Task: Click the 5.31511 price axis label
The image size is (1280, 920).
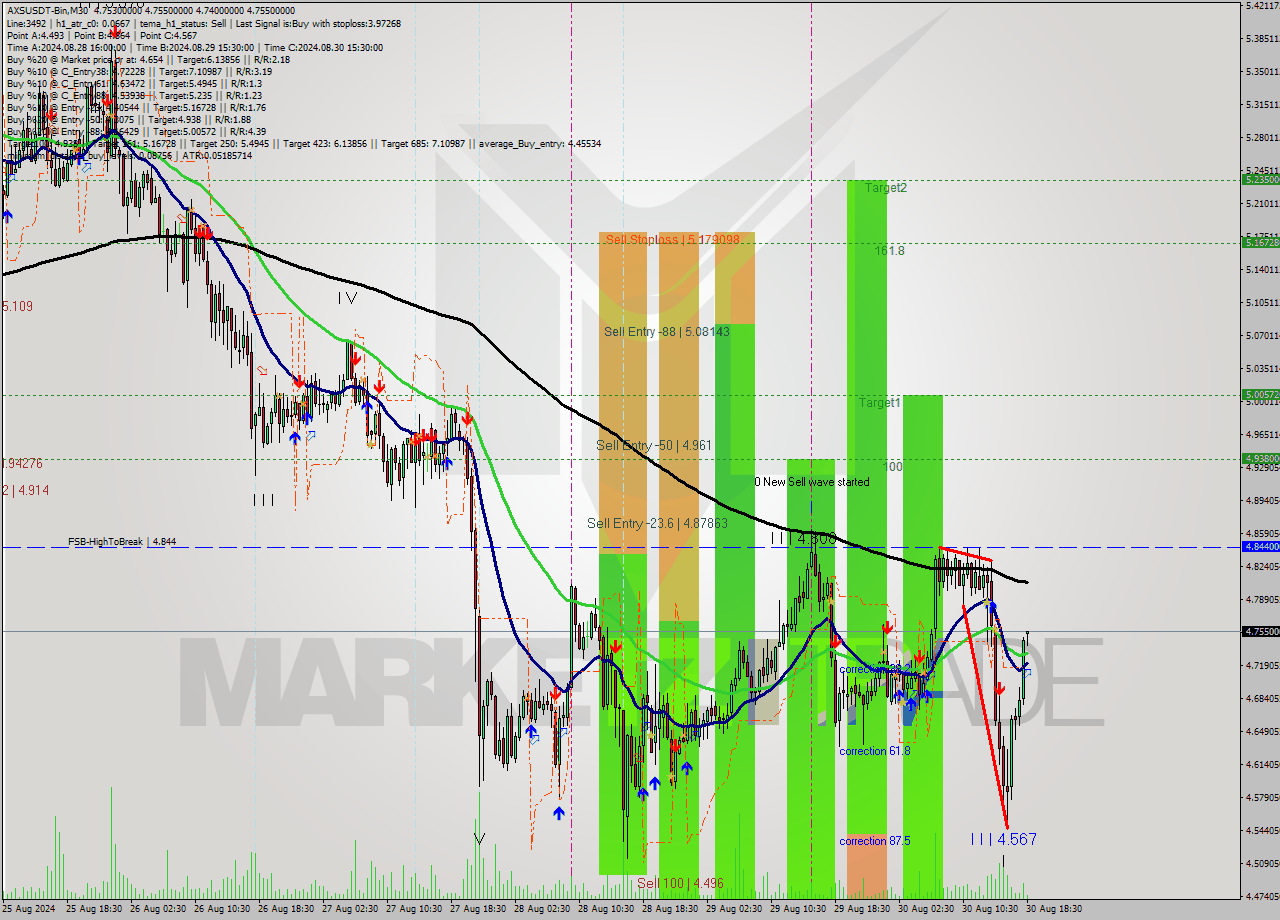Action: coord(1261,104)
